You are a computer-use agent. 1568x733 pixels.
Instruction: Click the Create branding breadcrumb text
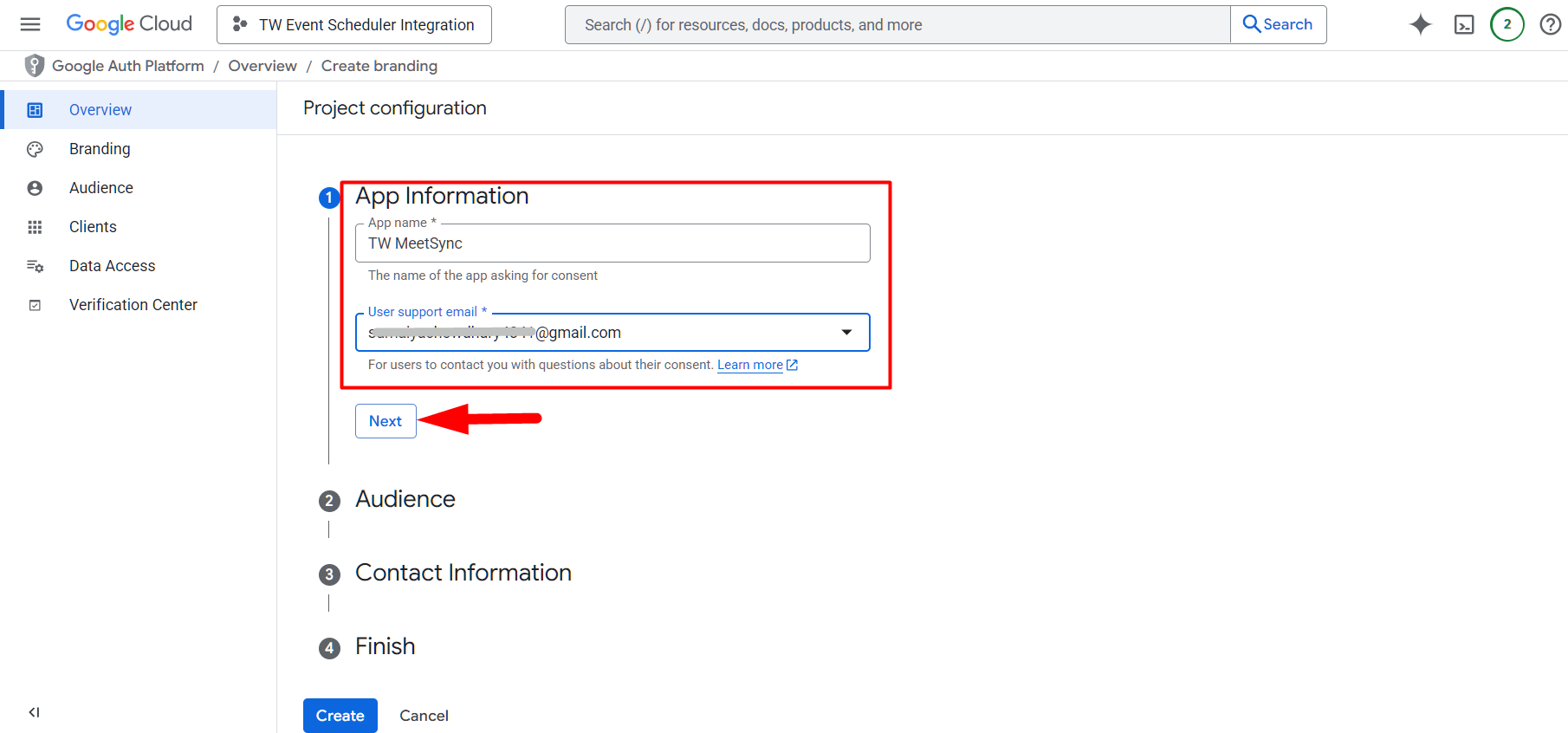point(379,66)
